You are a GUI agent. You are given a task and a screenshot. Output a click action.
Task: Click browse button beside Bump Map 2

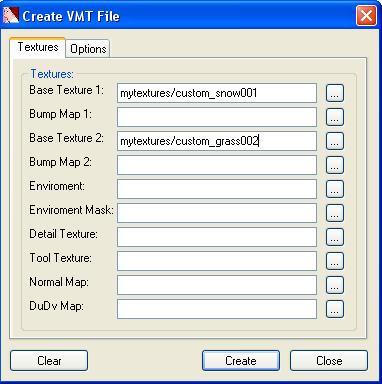[x=335, y=165]
